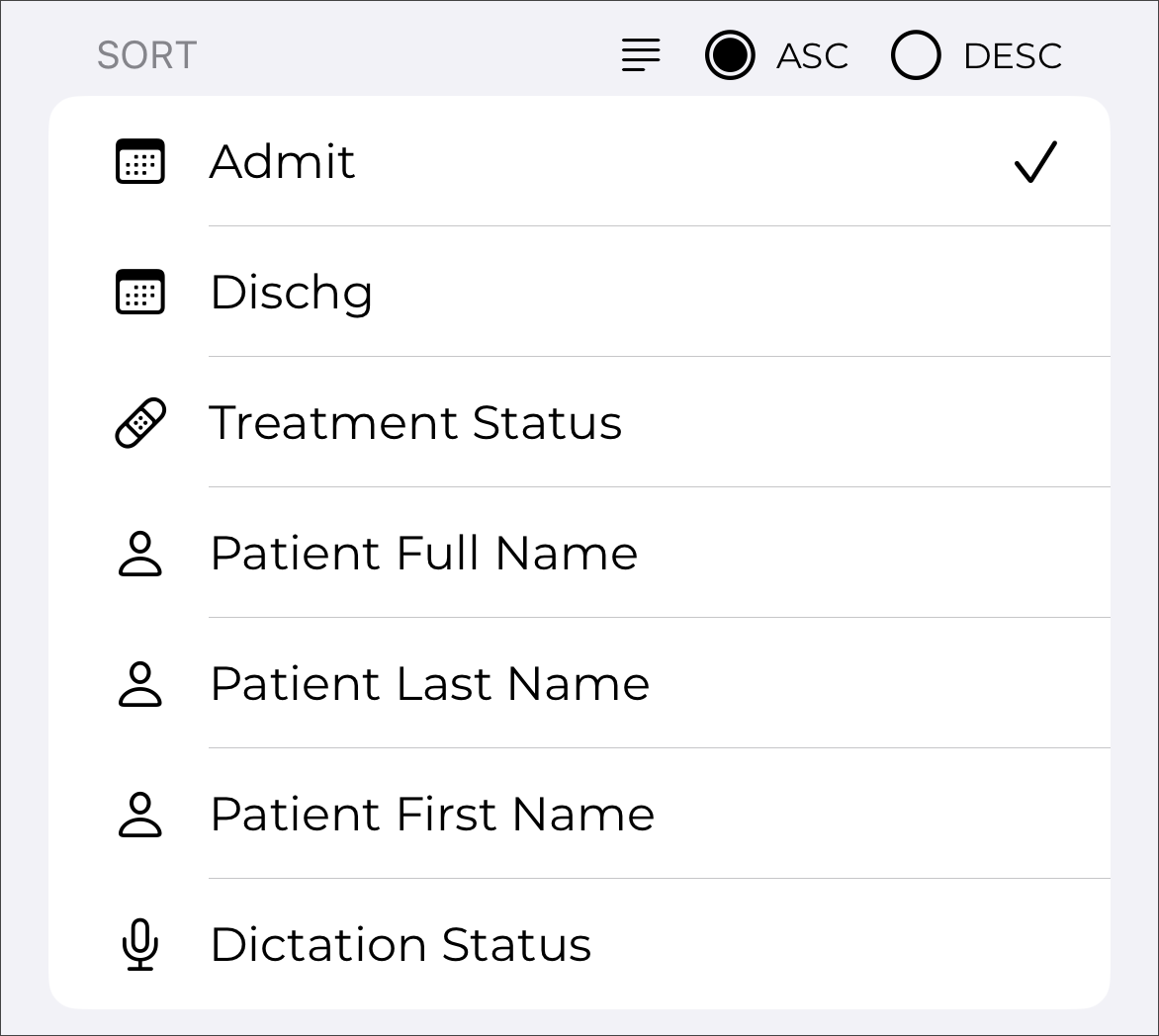Click the person icon beside Patient Full Name
Viewport: 1159px width, 1036px height.
click(140, 554)
